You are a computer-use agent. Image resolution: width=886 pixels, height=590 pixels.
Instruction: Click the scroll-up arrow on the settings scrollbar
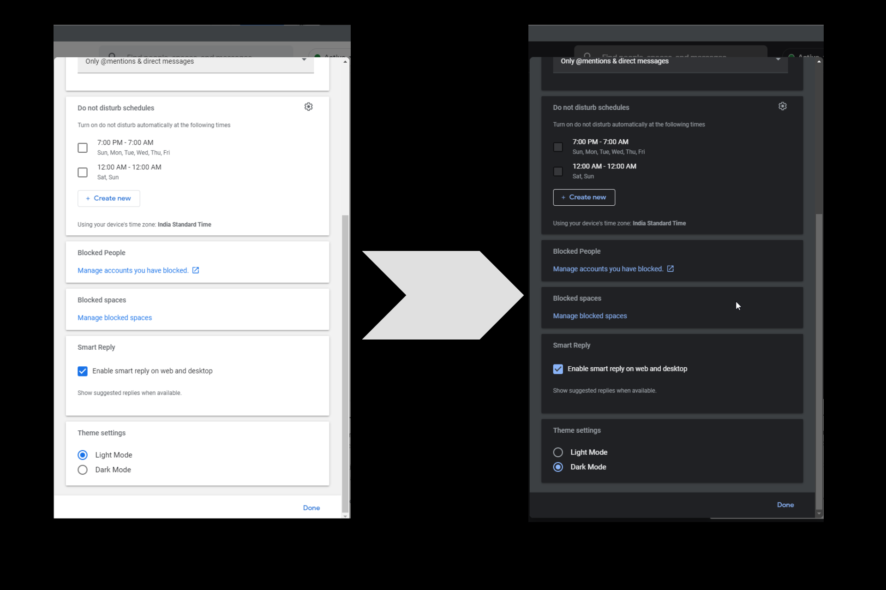343,60
